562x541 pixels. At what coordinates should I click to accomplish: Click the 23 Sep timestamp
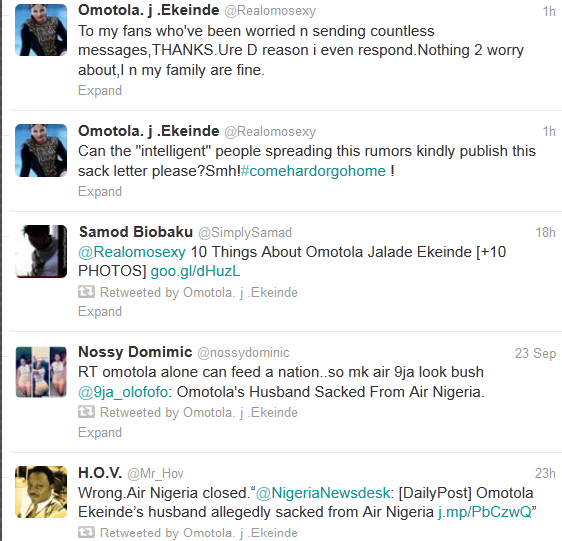(x=535, y=353)
